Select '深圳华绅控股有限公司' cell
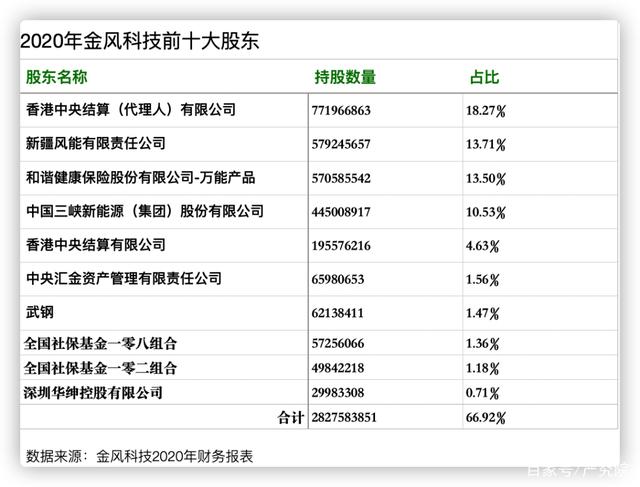The width and height of the screenshot is (640, 487). [93, 393]
